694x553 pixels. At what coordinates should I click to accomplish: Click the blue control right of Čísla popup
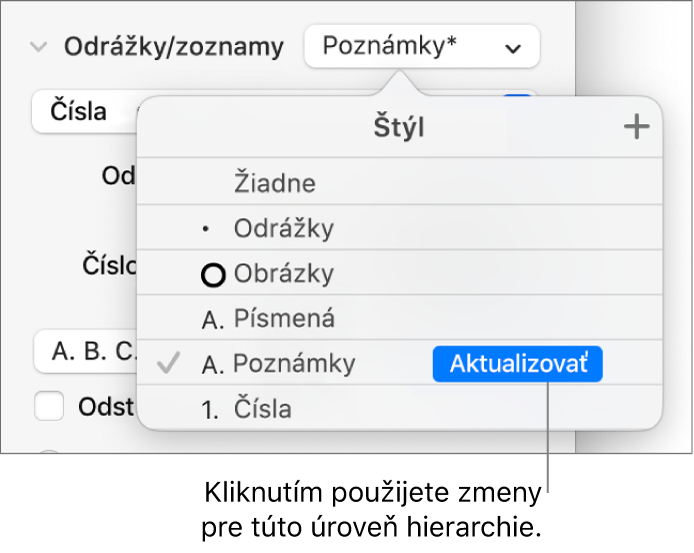(520, 100)
